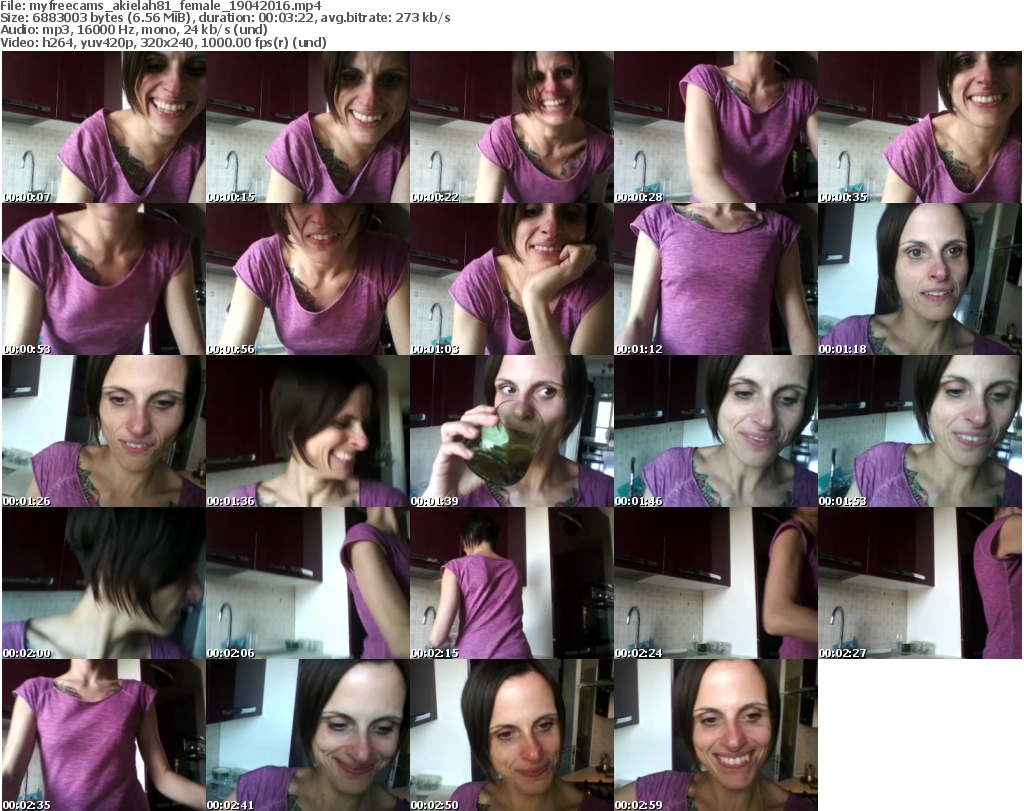Choose the thumbnail stamped 00:01:53
Image resolution: width=1024 pixels, height=811 pixels.
[920, 431]
